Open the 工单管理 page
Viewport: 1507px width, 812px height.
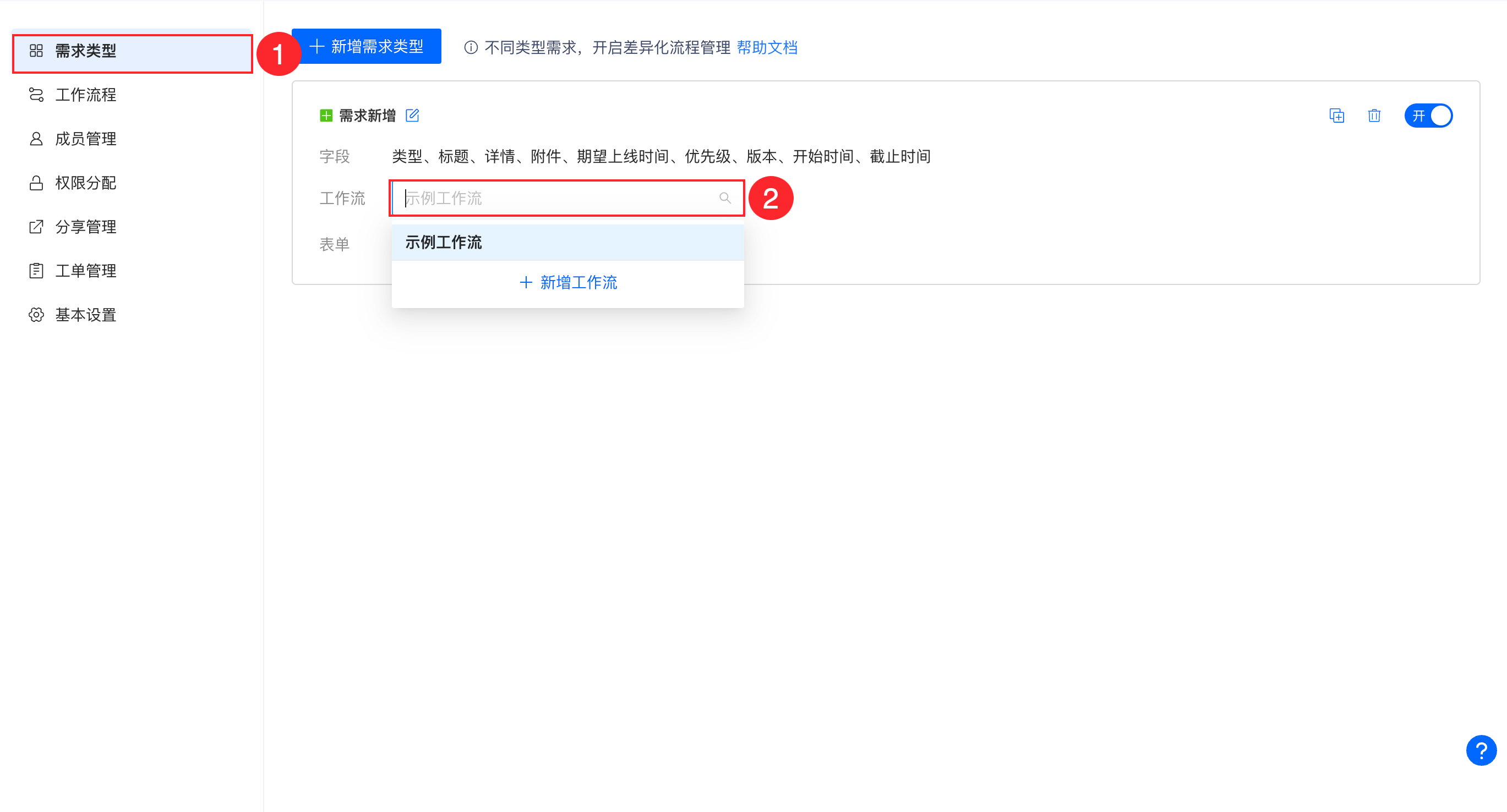point(85,271)
